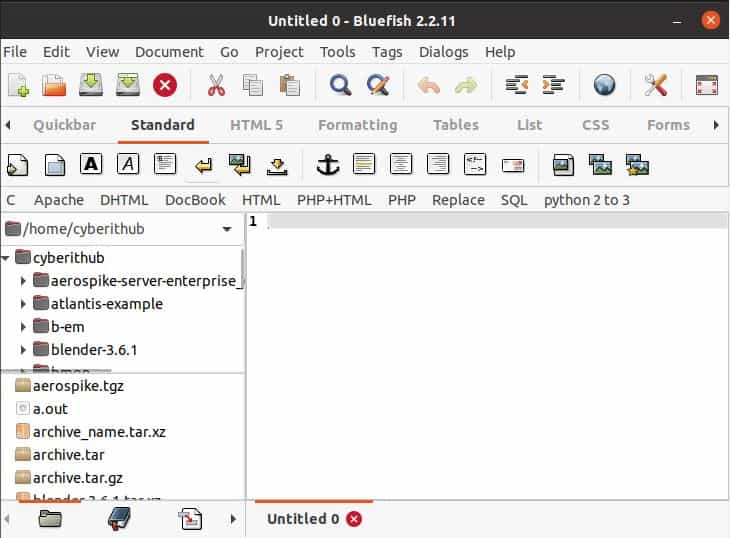Show more side panel tabs with right arrow

click(x=233, y=518)
